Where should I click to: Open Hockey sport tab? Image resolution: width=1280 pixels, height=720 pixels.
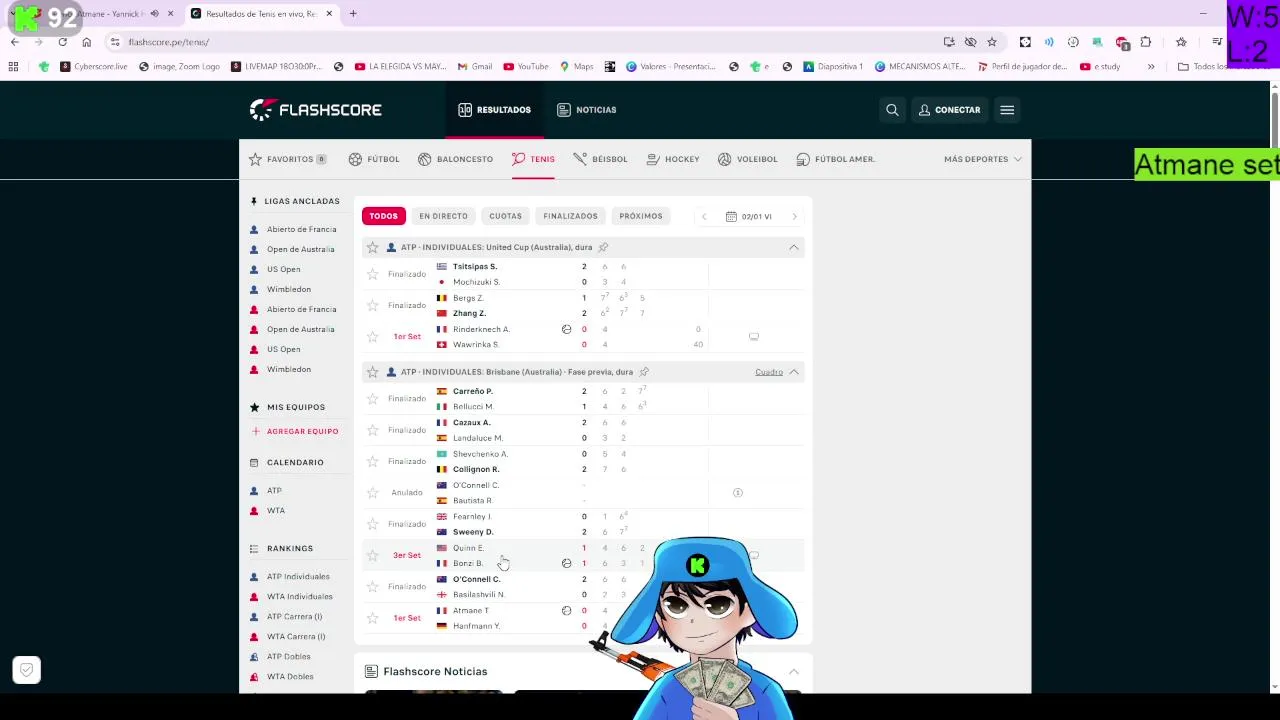673,159
